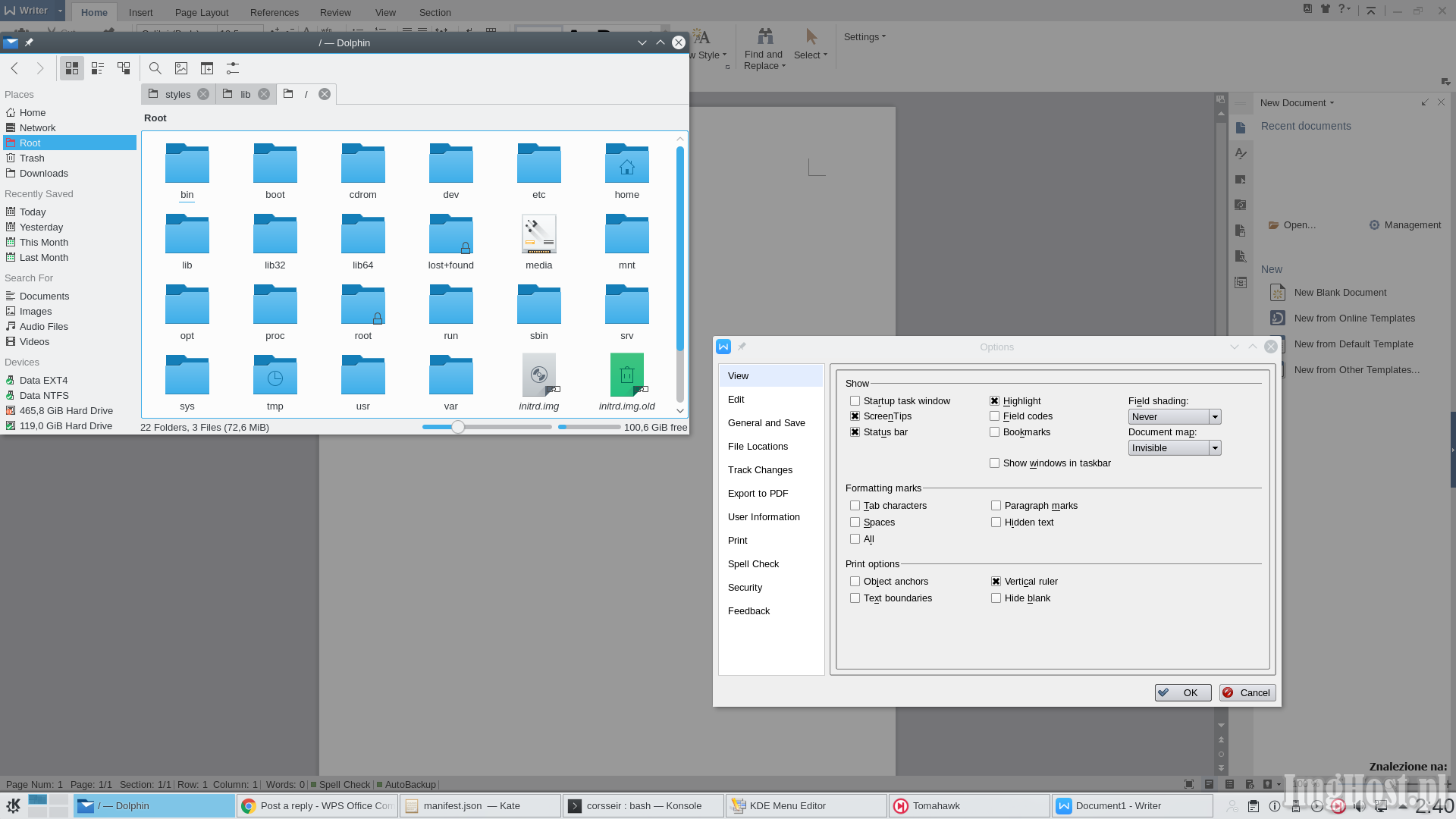Open General and Save options page

770,423
